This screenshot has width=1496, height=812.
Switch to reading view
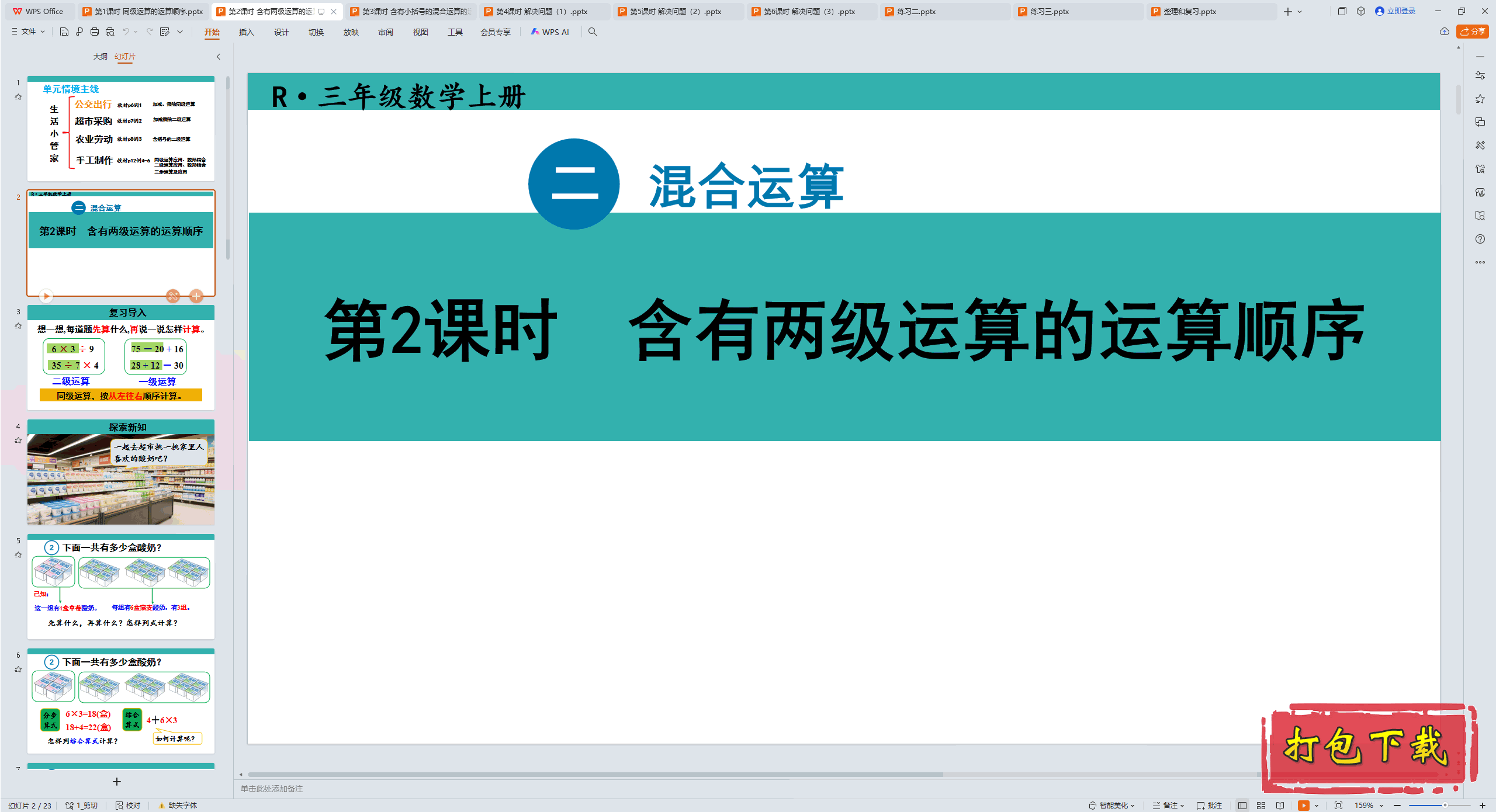pos(1280,805)
